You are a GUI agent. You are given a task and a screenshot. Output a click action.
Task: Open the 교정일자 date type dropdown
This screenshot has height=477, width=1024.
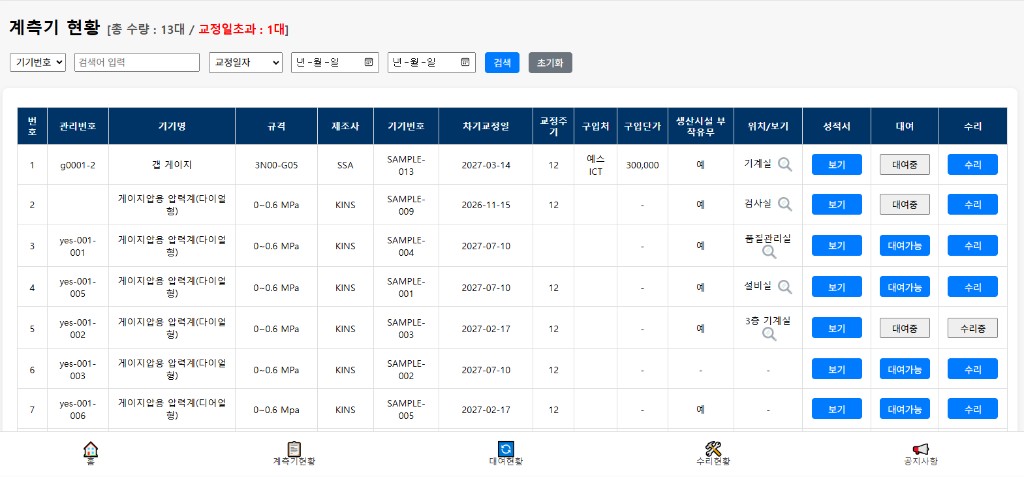pos(246,62)
